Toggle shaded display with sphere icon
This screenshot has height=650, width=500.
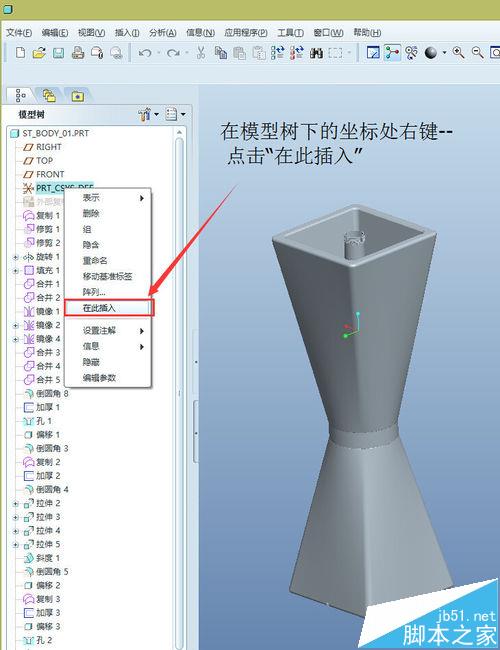click(x=431, y=53)
